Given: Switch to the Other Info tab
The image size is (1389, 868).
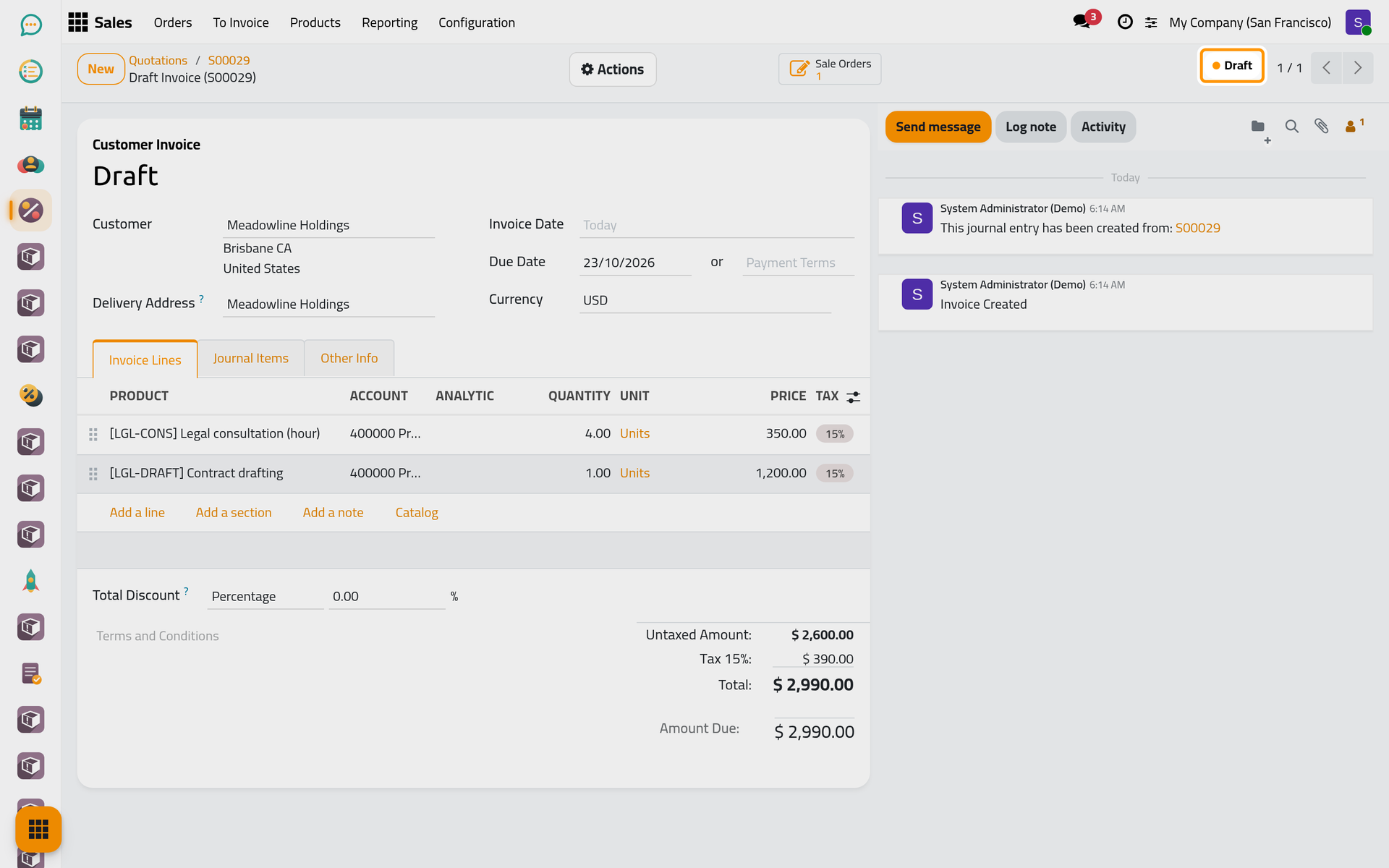Looking at the screenshot, I should (x=349, y=358).
